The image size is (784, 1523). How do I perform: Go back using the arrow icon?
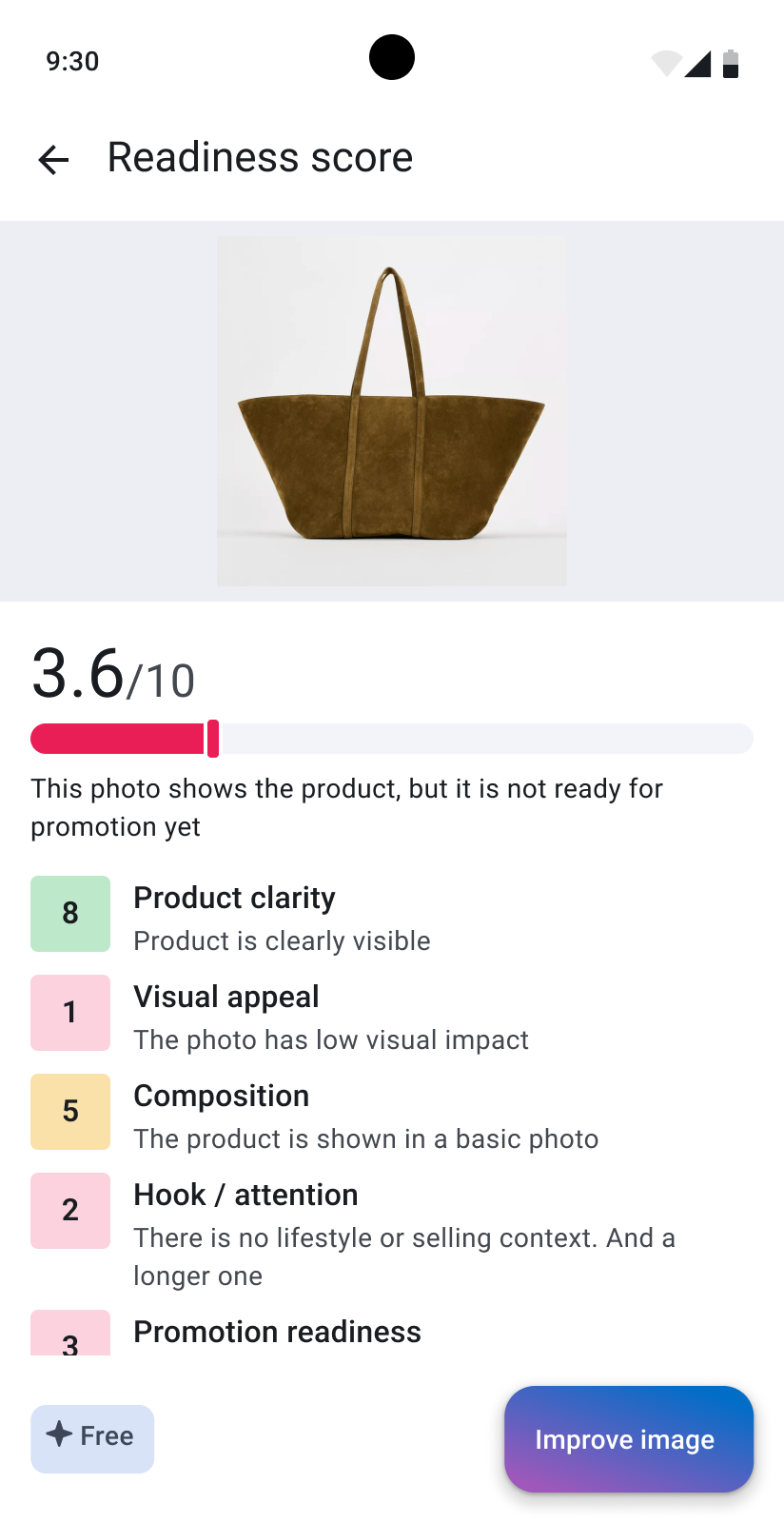tap(53, 159)
